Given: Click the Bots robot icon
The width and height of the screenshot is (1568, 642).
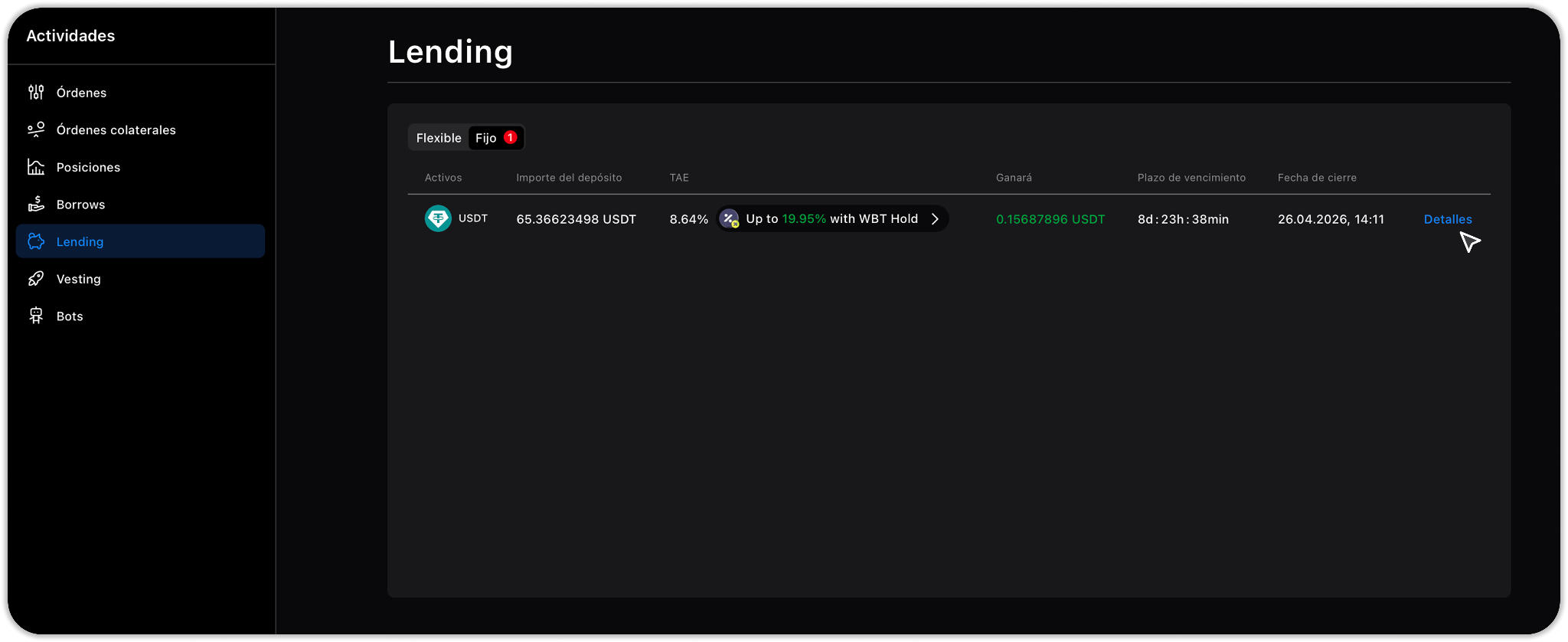Looking at the screenshot, I should pyautogui.click(x=36, y=316).
